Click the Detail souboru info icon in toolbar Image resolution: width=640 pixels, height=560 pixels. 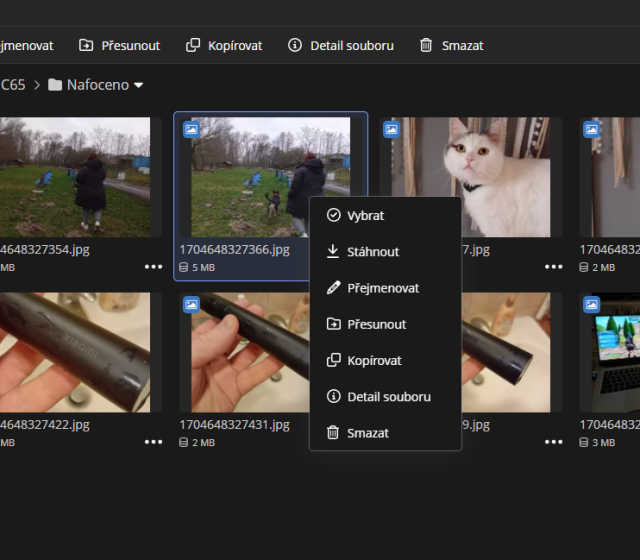[295, 46]
